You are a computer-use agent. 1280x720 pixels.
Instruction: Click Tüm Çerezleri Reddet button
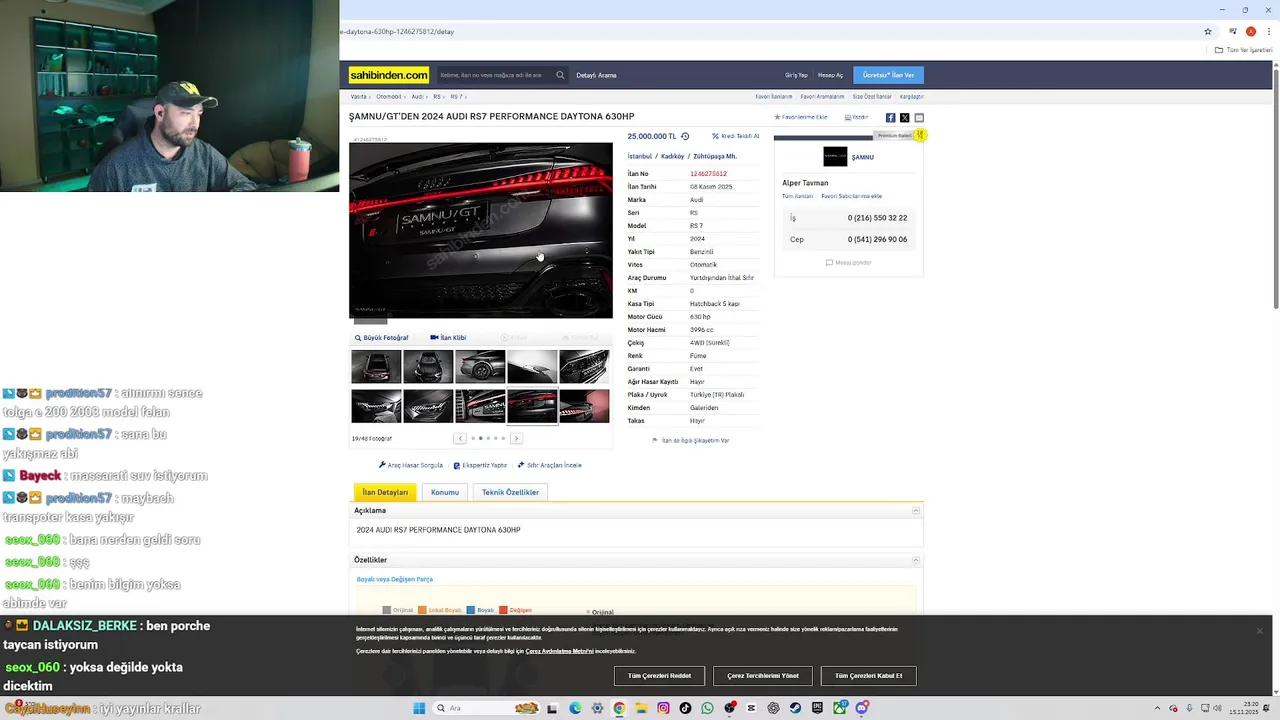660,676
